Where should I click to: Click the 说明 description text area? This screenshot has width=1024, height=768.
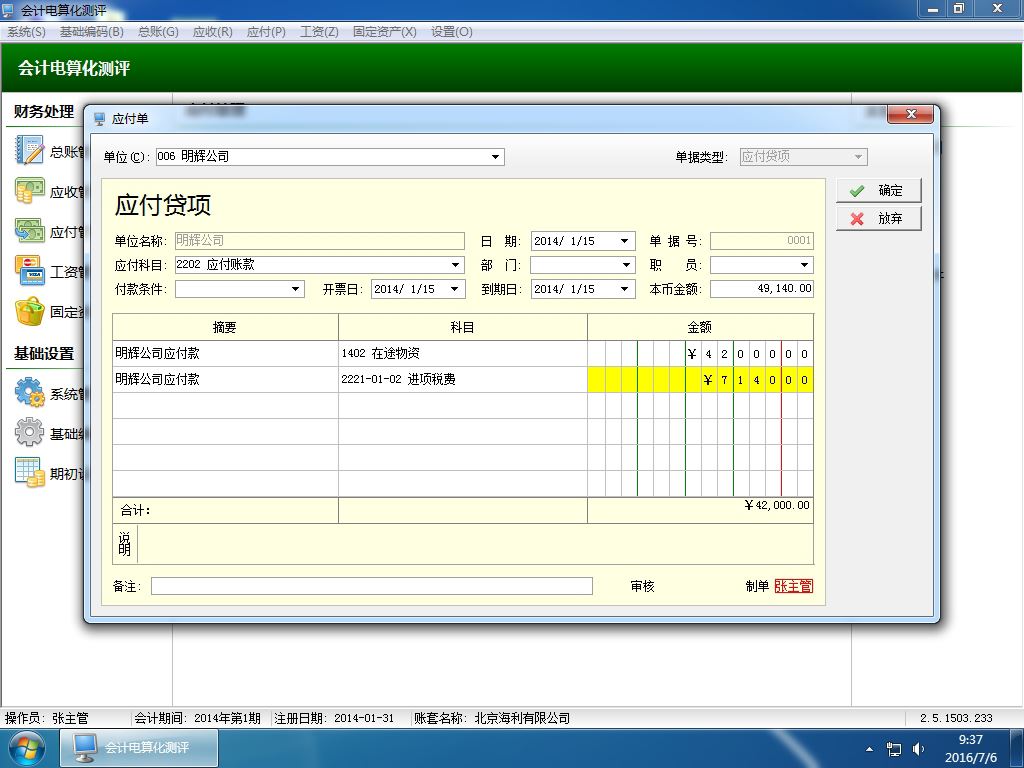[x=475, y=544]
